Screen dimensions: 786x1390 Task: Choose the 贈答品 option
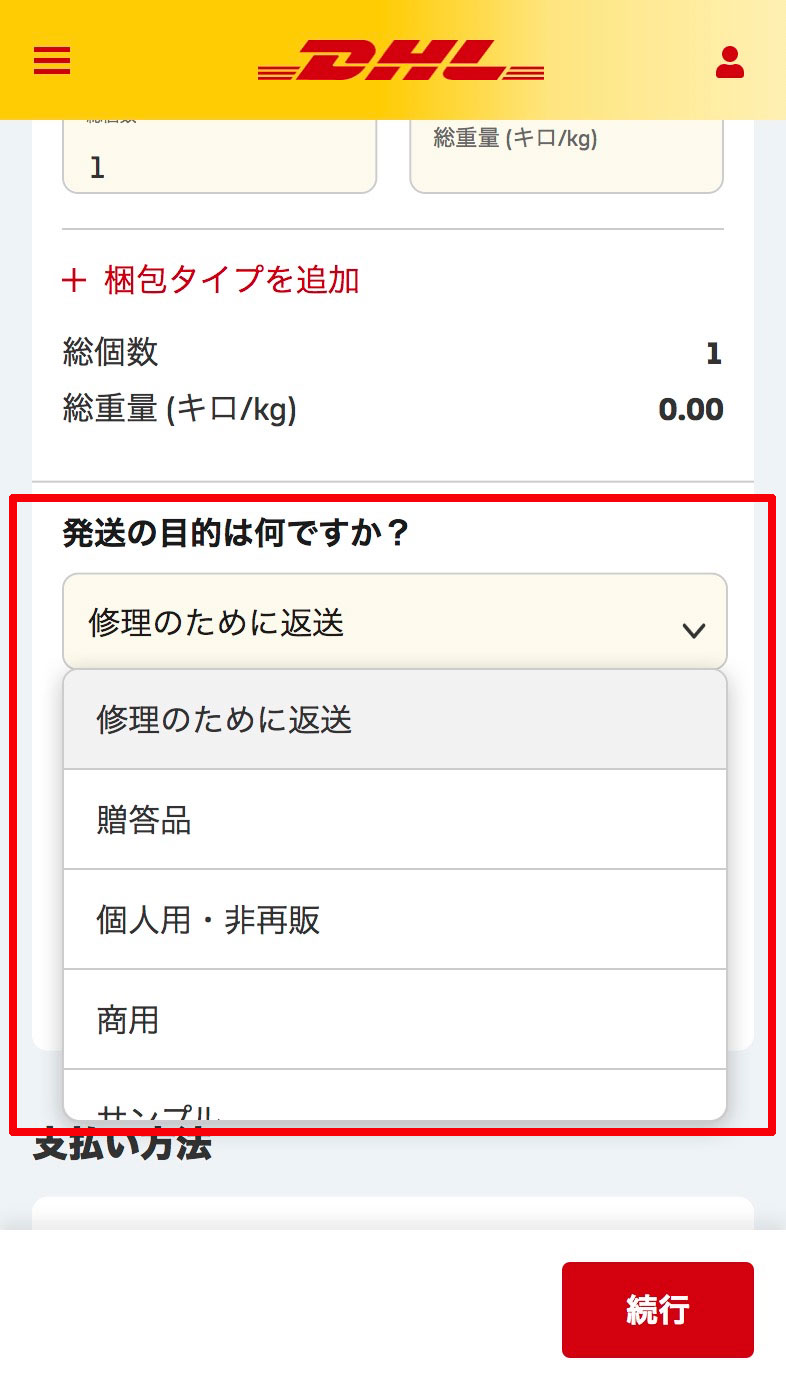(394, 820)
